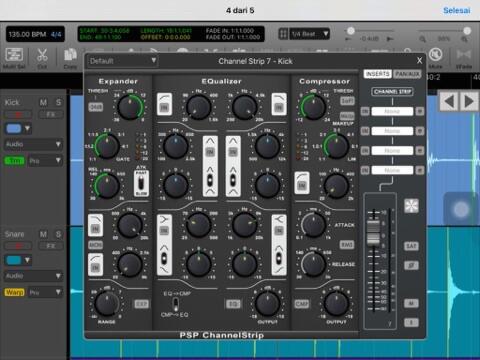Screen dimensions: 480x360
Task: Switch to the PAN/AUX tab
Action: coord(407,74)
